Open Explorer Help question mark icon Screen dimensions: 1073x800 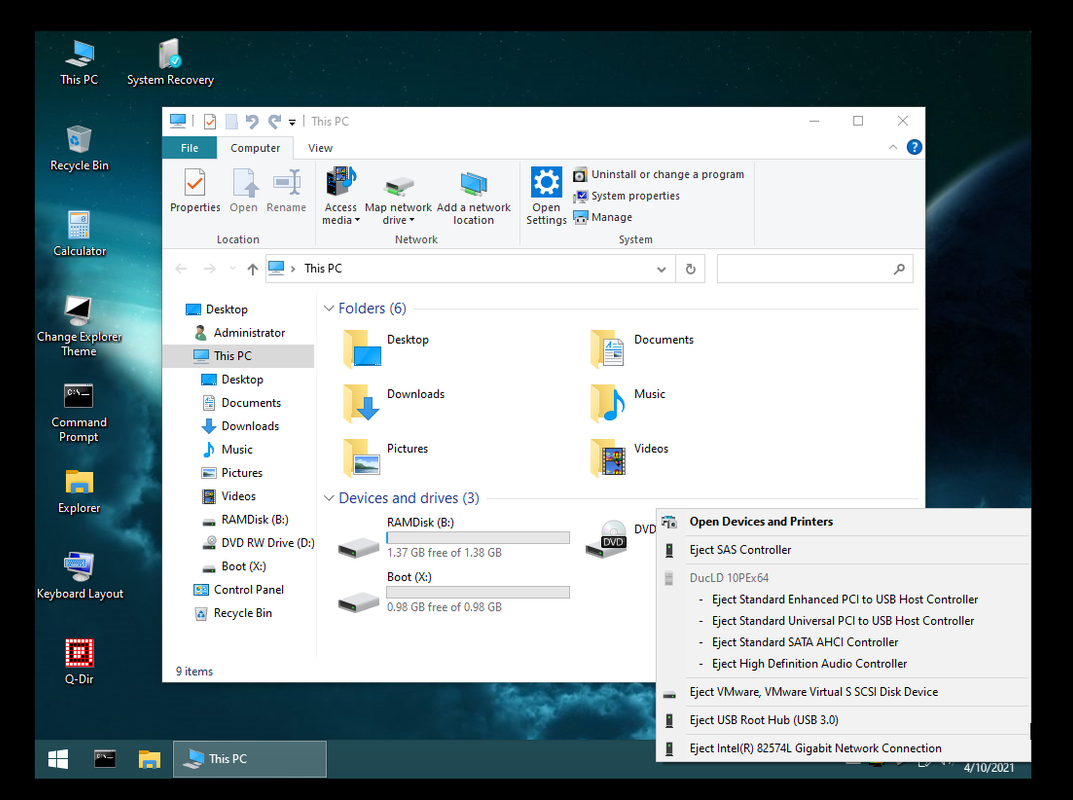[914, 147]
